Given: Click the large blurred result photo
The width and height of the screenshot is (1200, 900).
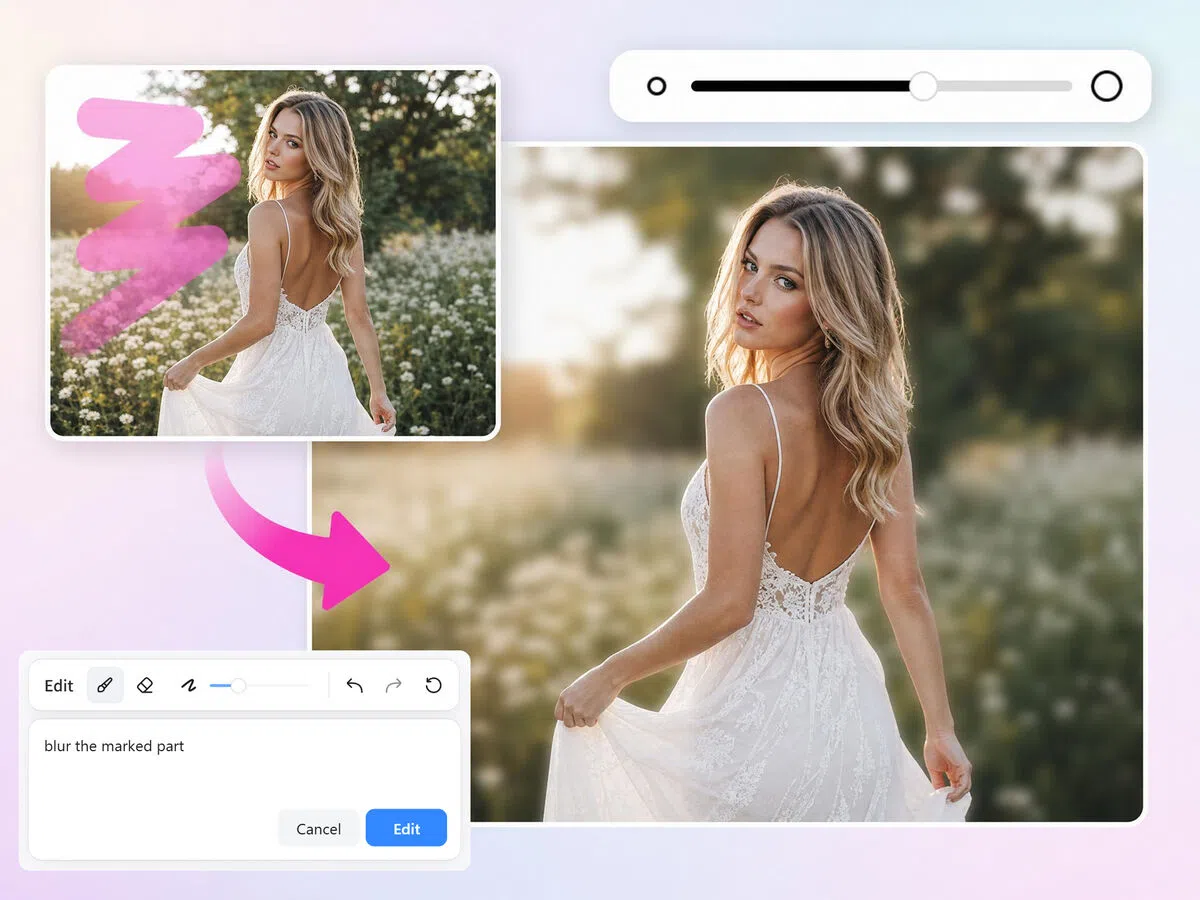Looking at the screenshot, I should click(727, 484).
